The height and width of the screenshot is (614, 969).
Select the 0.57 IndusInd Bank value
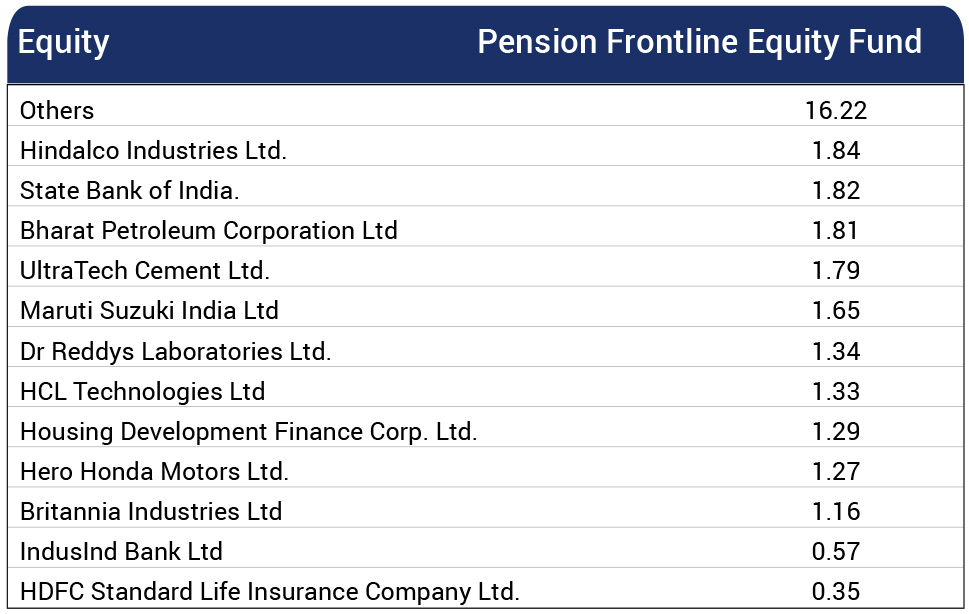click(x=836, y=552)
